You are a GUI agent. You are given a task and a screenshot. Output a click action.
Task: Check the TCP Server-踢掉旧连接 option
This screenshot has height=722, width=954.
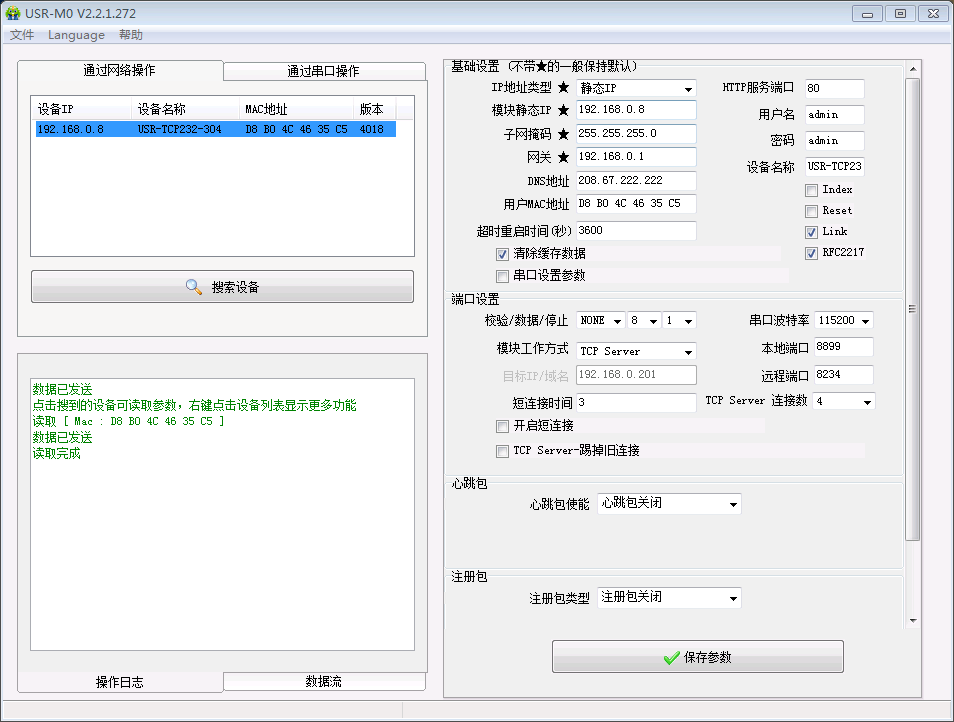point(503,451)
